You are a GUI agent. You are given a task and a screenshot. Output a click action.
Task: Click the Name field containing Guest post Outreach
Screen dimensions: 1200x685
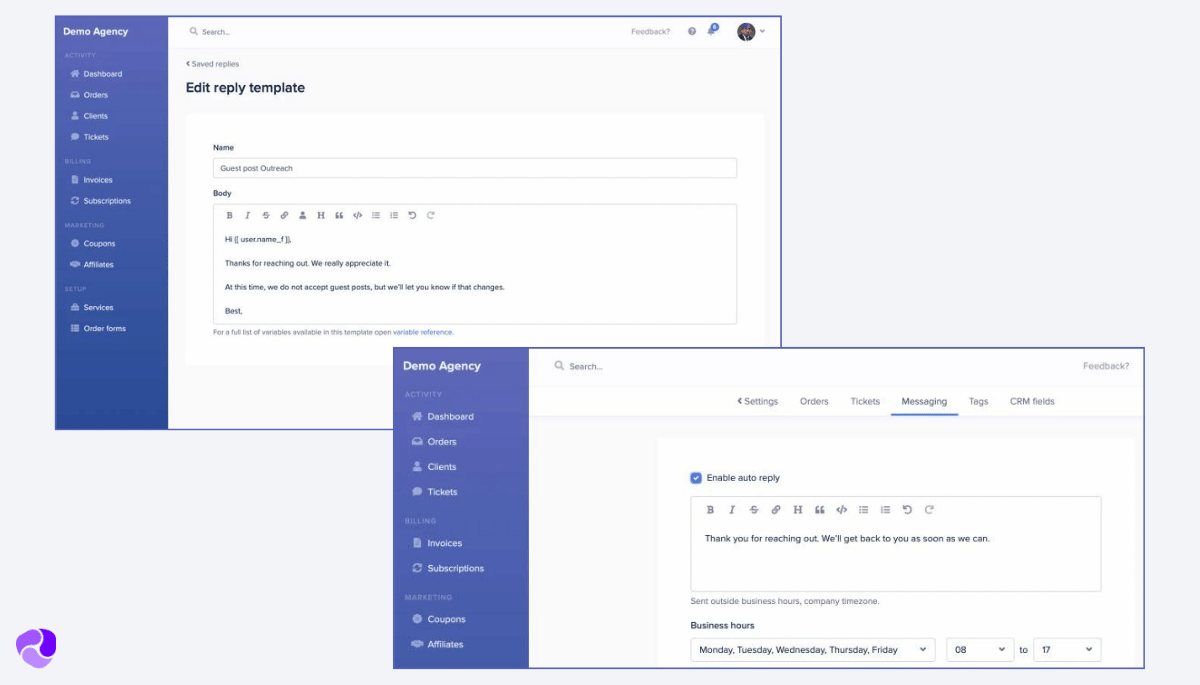[475, 168]
